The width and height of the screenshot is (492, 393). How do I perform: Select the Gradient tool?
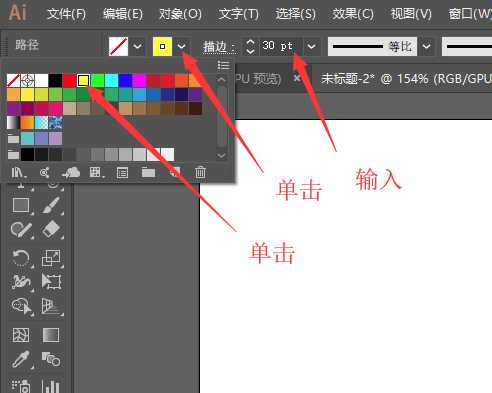[x=51, y=335]
